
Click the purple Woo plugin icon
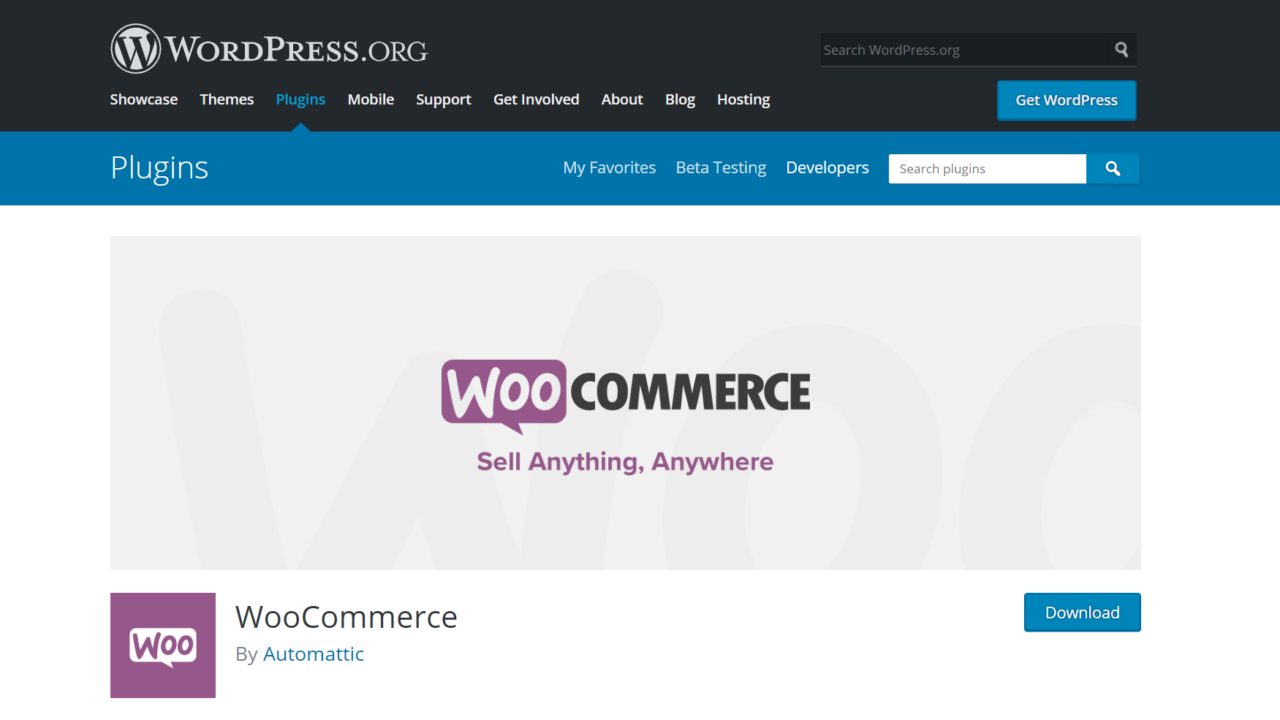click(x=163, y=645)
